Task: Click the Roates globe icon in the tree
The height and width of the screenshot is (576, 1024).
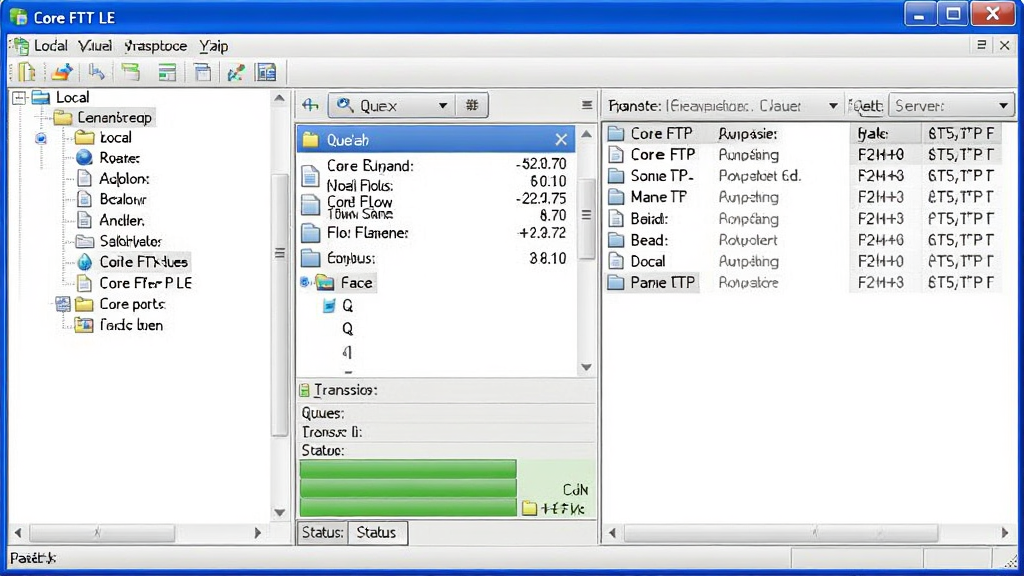Action: pos(84,157)
